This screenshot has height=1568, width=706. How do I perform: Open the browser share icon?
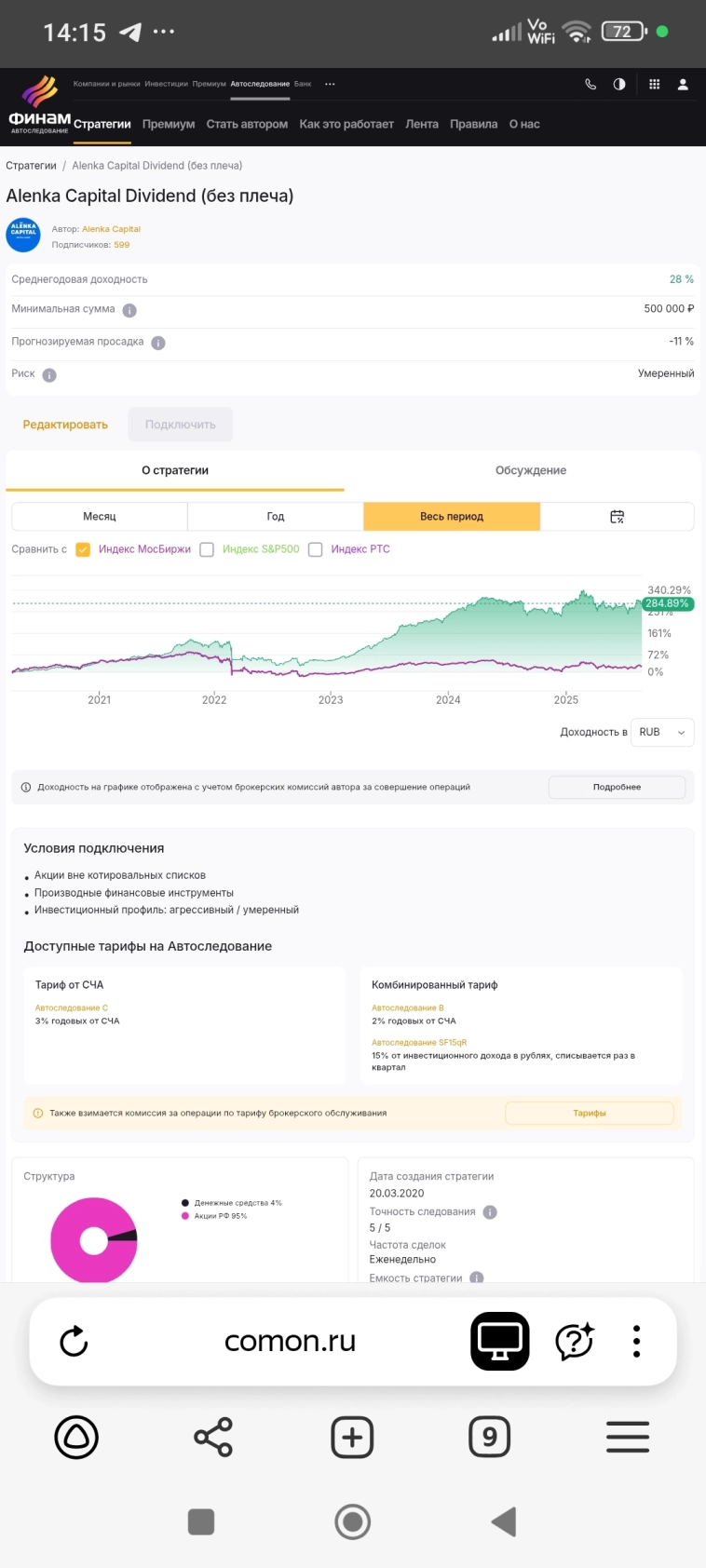213,1438
